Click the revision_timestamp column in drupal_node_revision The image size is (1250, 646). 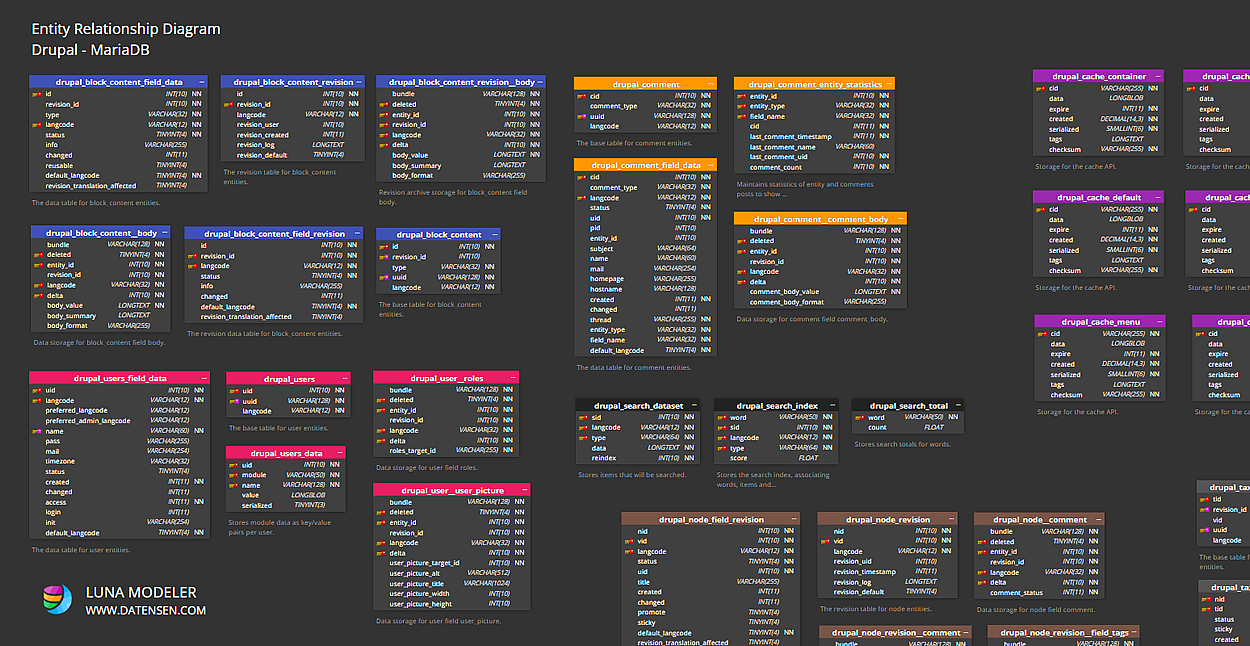(x=889, y=573)
